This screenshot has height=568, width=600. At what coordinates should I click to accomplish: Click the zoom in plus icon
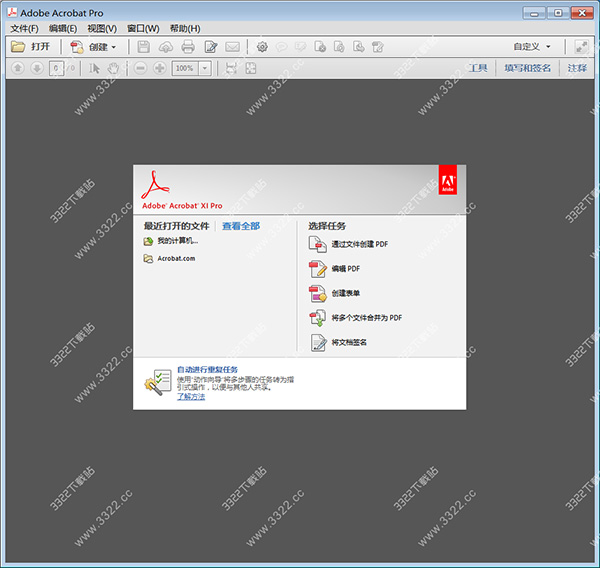[x=160, y=68]
